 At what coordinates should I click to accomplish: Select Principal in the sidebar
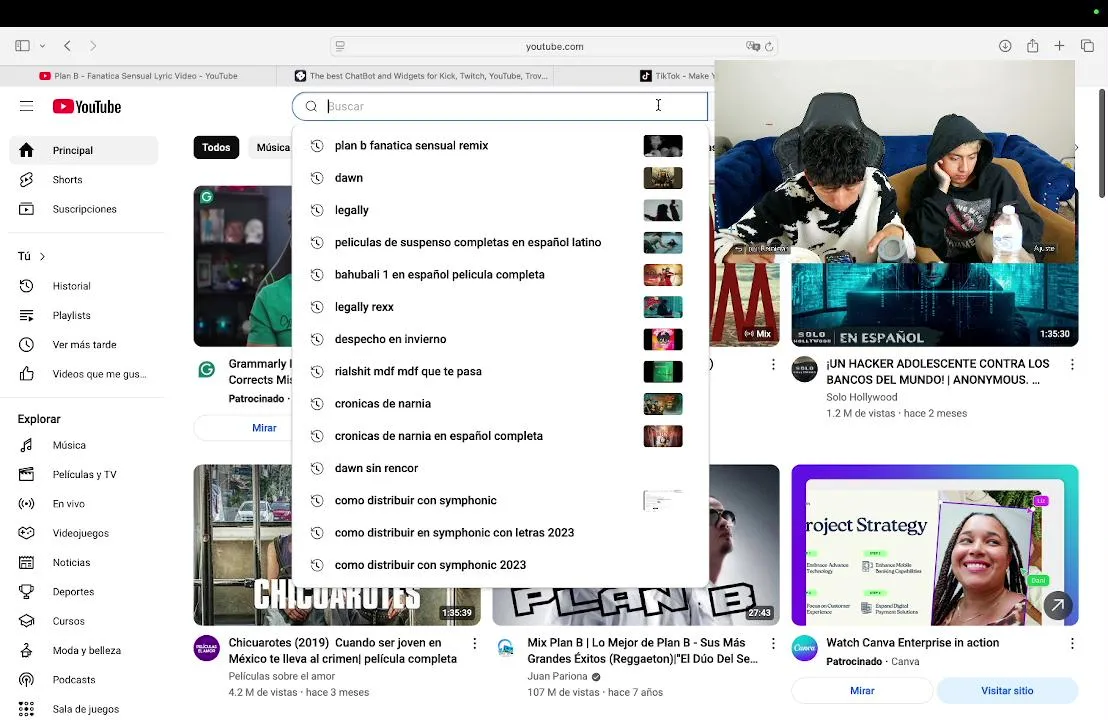click(83, 151)
